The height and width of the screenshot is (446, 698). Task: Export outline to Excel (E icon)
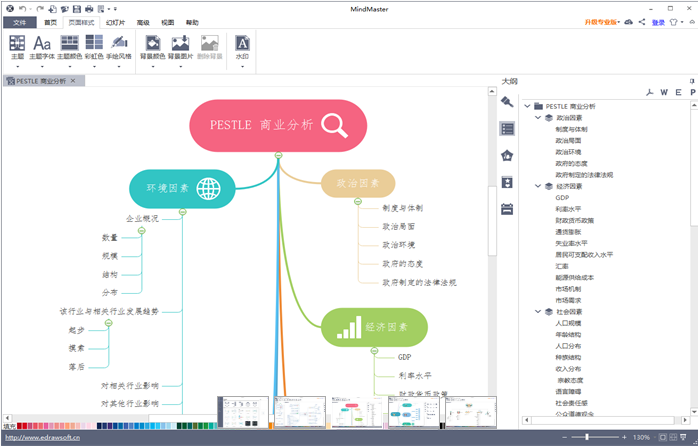pyautogui.click(x=678, y=92)
